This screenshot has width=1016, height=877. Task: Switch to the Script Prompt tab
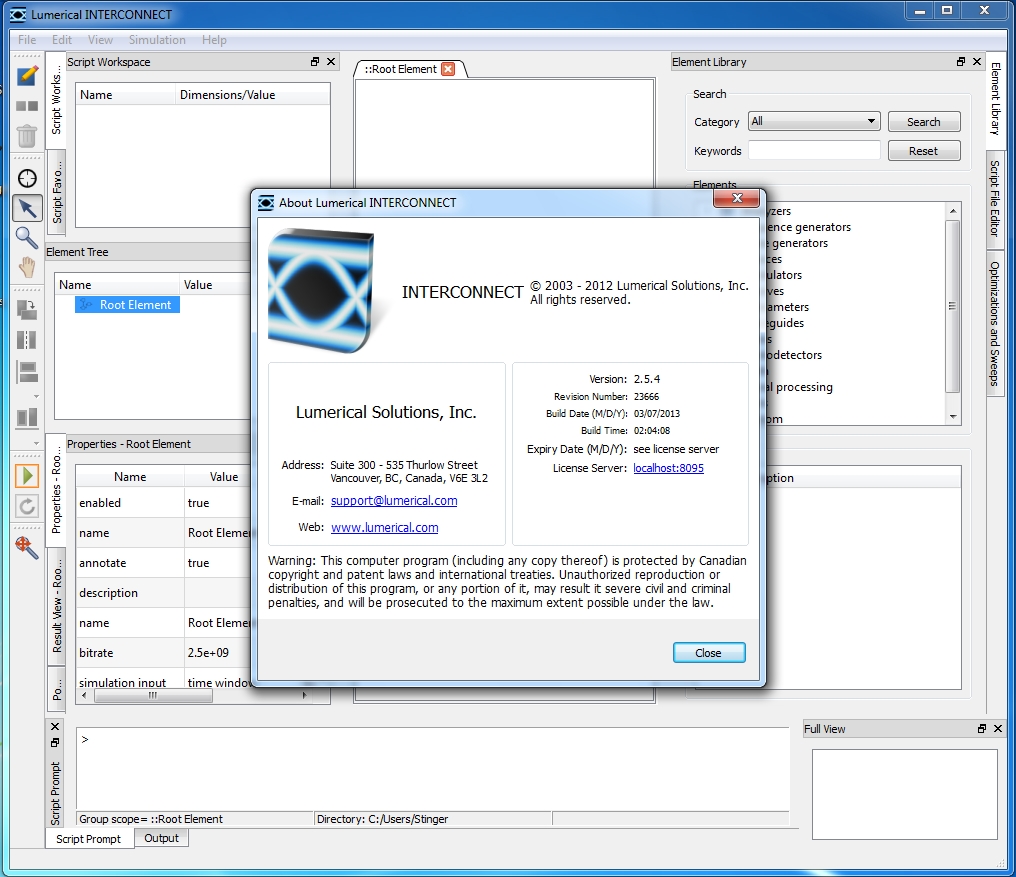(89, 839)
